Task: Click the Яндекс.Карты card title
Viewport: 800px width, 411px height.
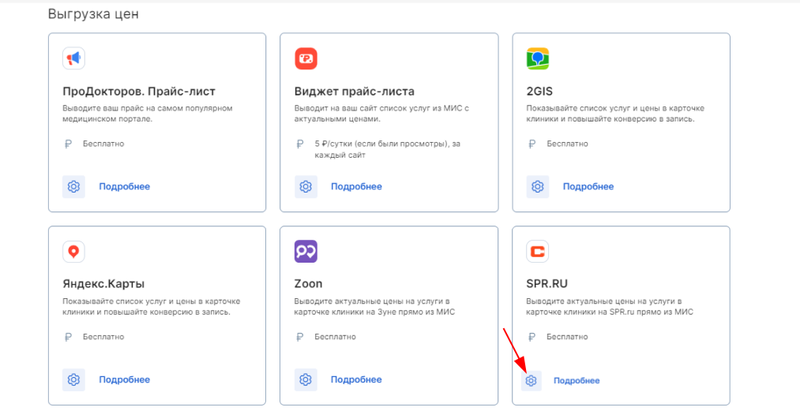Action: point(104,284)
